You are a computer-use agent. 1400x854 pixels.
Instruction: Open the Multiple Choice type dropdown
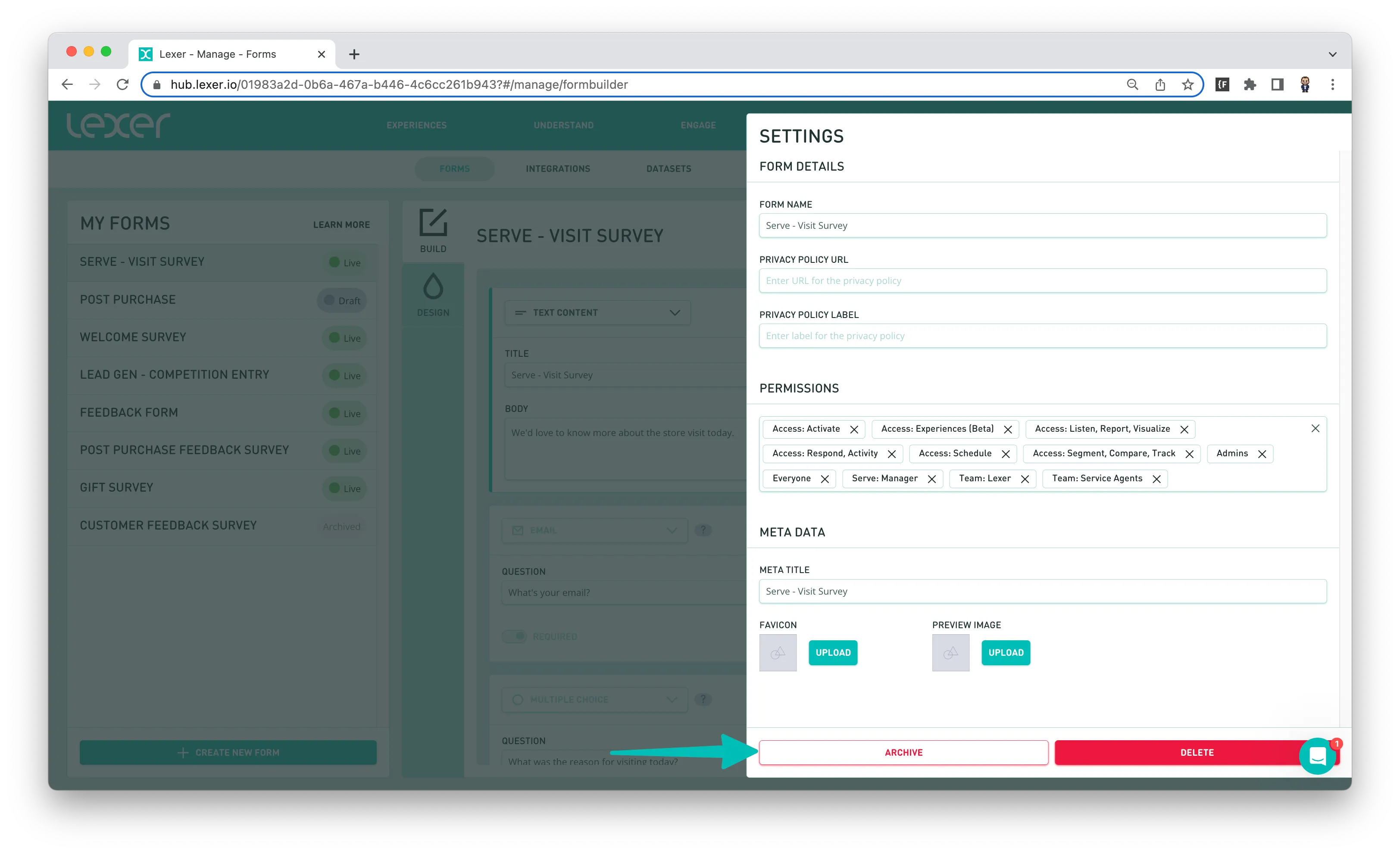[x=594, y=700]
